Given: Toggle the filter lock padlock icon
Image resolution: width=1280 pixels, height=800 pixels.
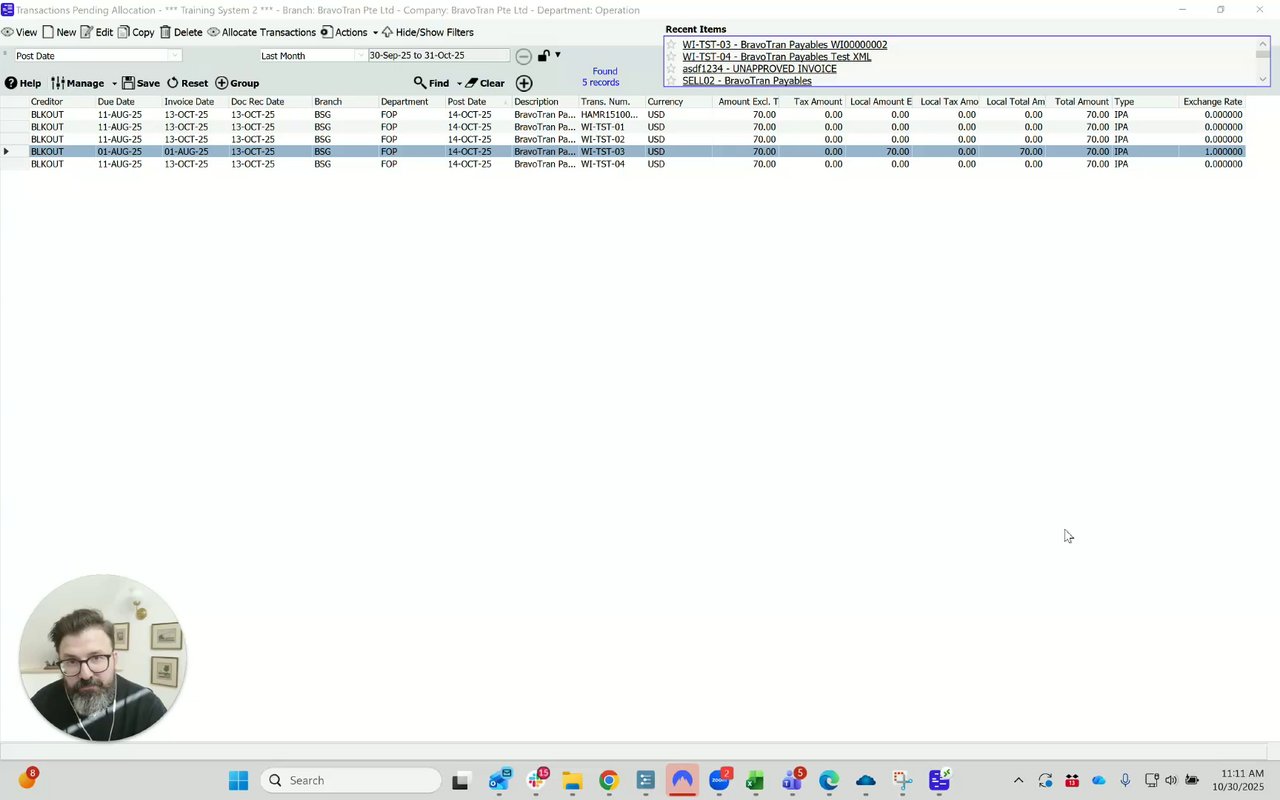Looking at the screenshot, I should [544, 56].
